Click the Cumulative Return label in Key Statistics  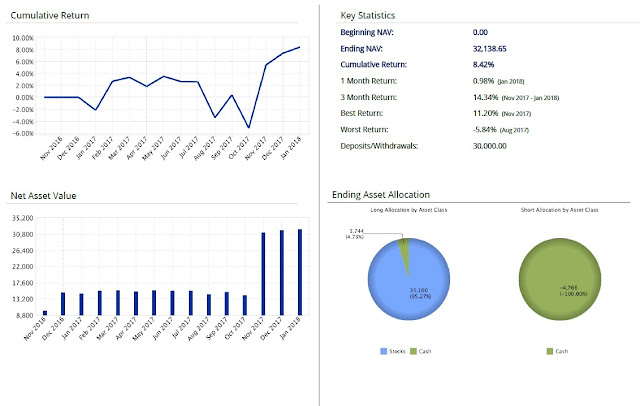[x=373, y=64]
